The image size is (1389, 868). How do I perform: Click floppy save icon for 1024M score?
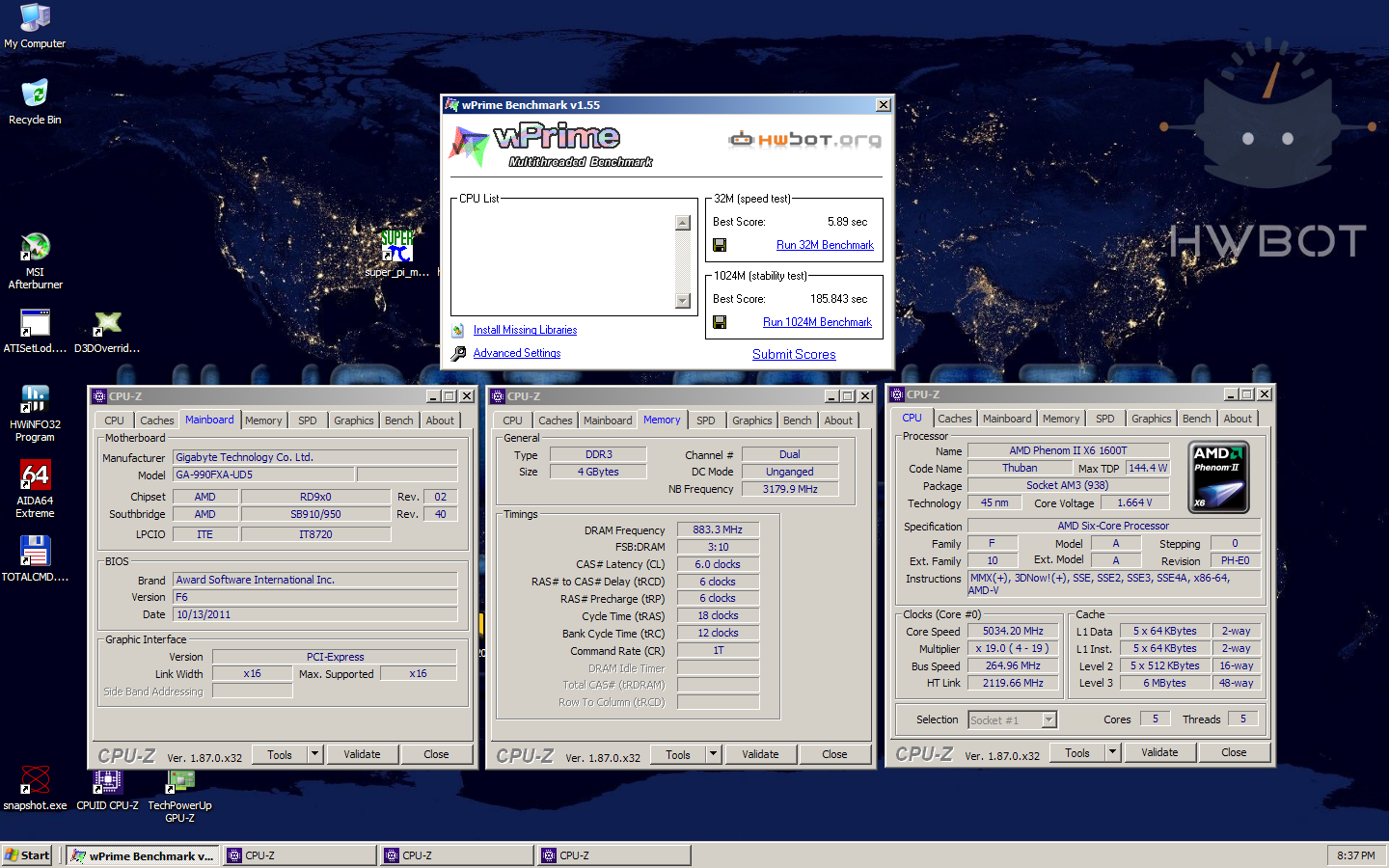point(720,322)
